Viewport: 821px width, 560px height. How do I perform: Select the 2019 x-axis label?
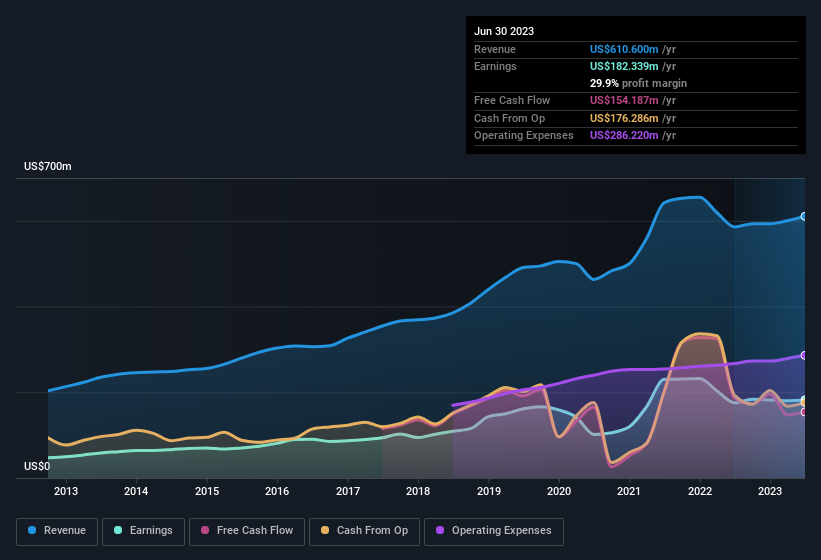(x=489, y=491)
